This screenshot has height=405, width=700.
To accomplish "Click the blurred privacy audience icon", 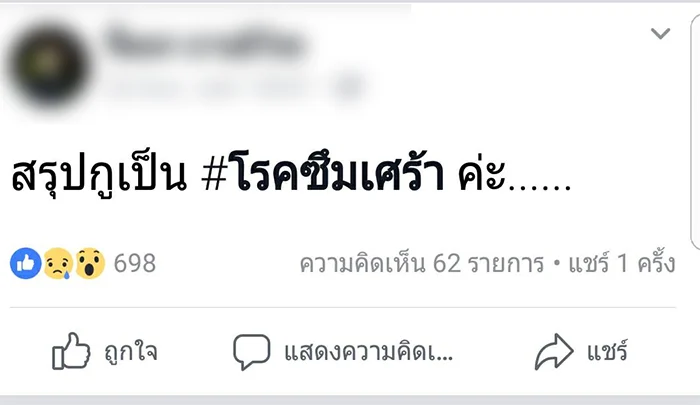I will (349, 87).
